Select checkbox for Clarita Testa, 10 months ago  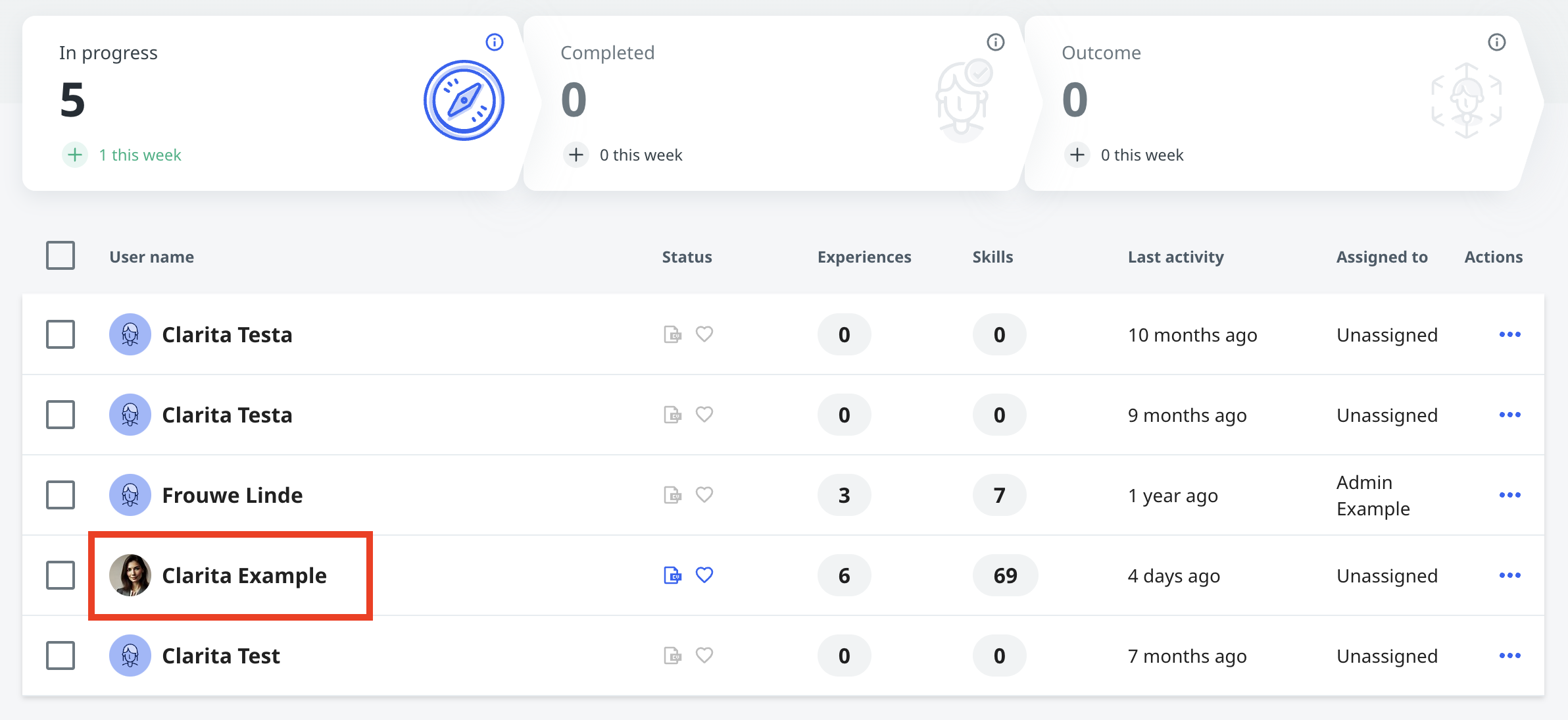(x=61, y=334)
